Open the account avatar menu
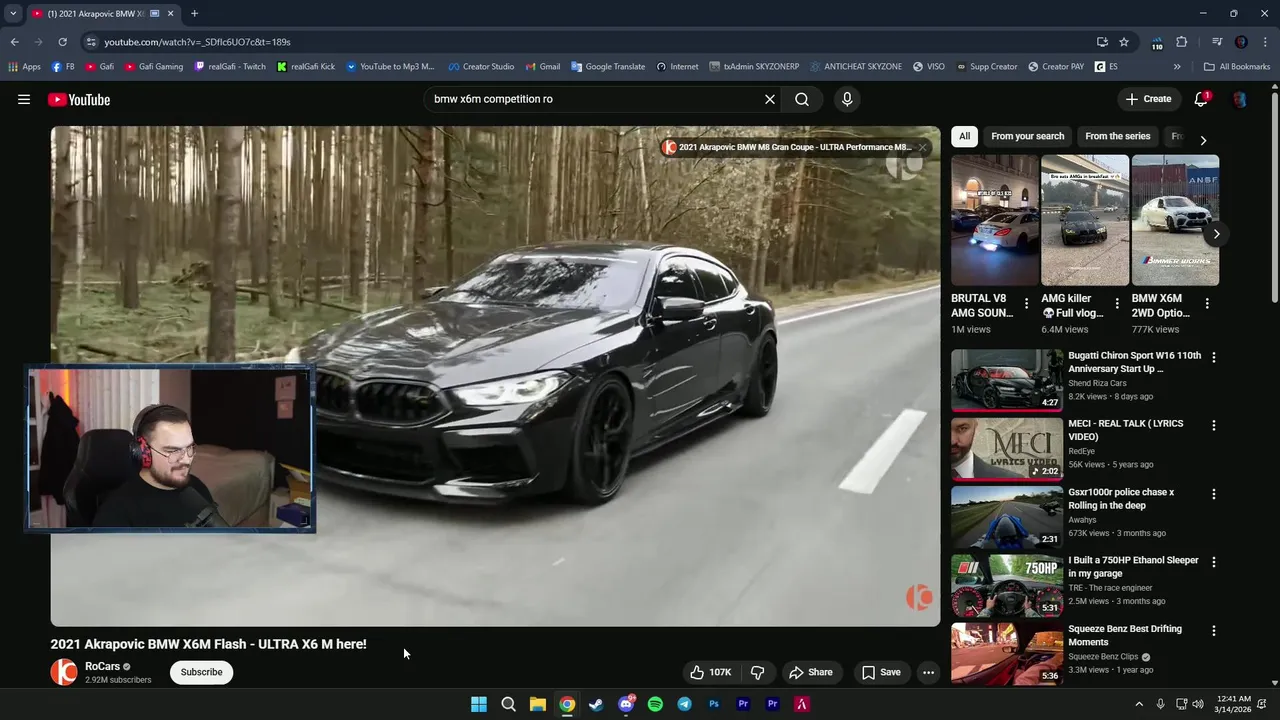Screen dimensions: 1280x720 point(1240,99)
